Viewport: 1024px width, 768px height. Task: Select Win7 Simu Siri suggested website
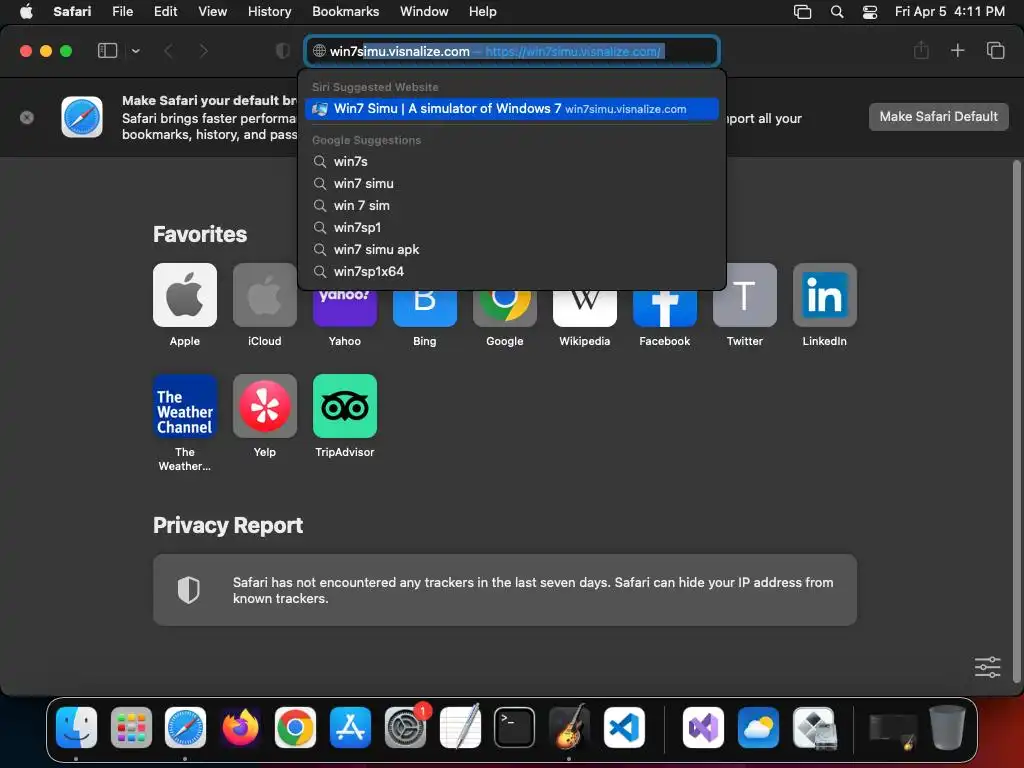coord(512,109)
